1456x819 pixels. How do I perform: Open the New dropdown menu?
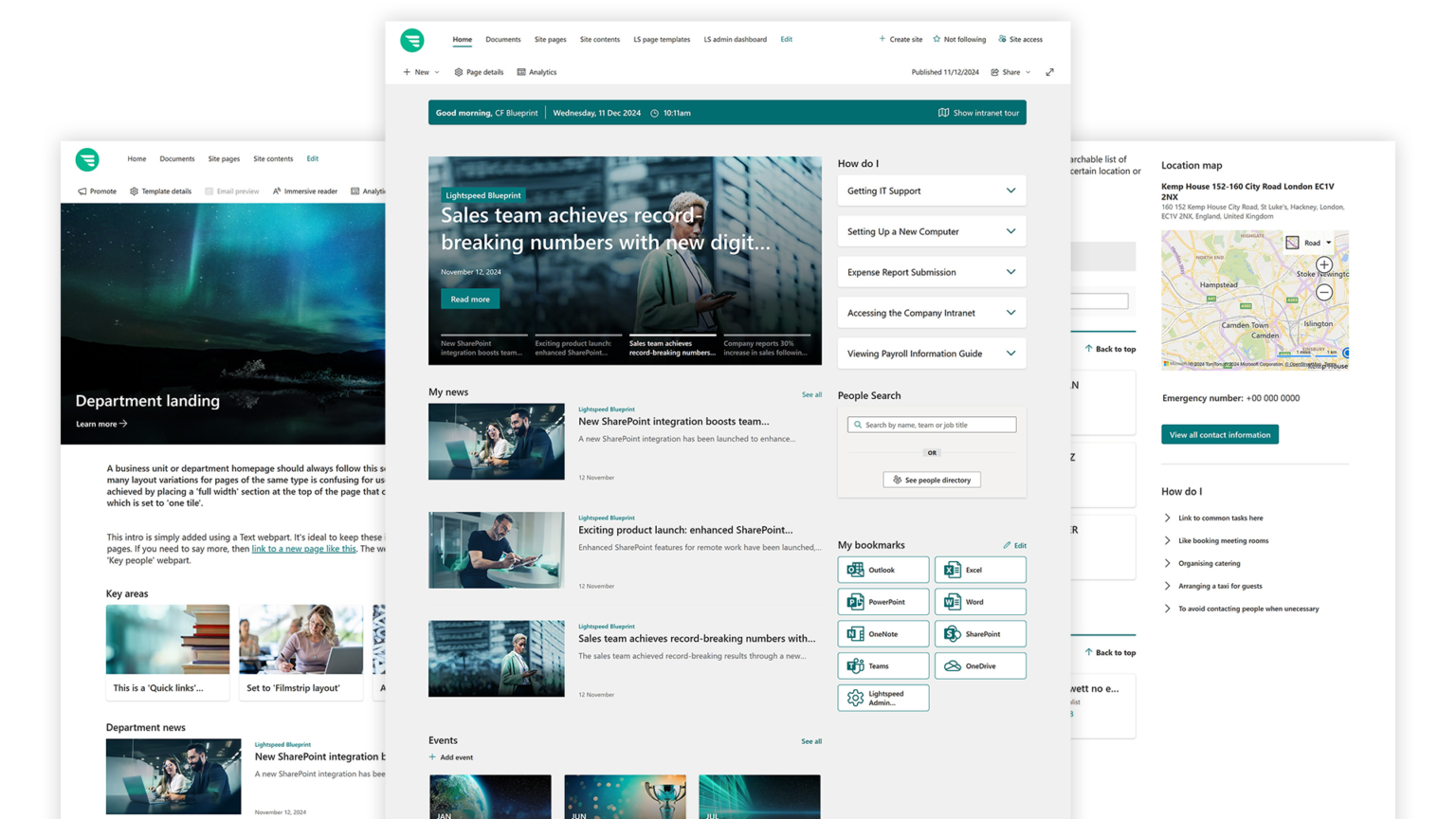[x=421, y=71]
